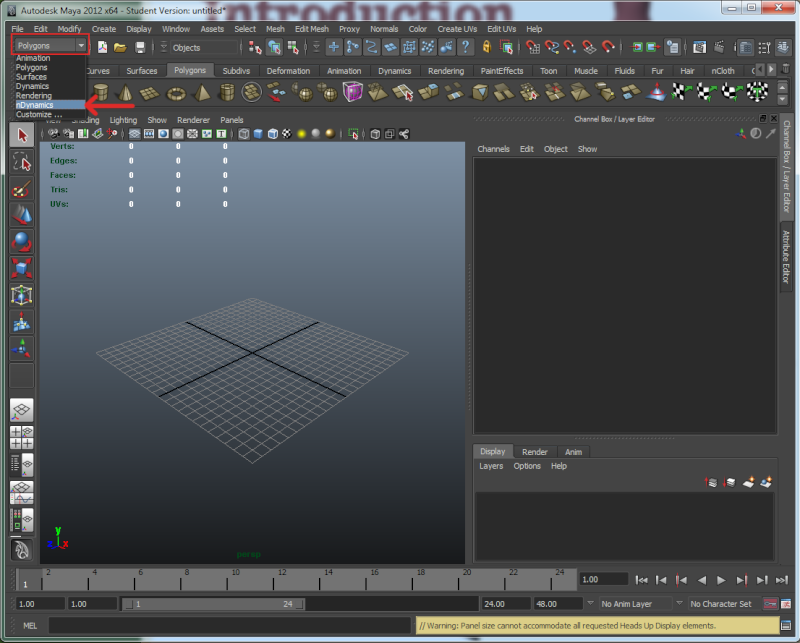Image resolution: width=800 pixels, height=643 pixels.
Task: Activate the Soft Modification tool
Action: coord(21,322)
